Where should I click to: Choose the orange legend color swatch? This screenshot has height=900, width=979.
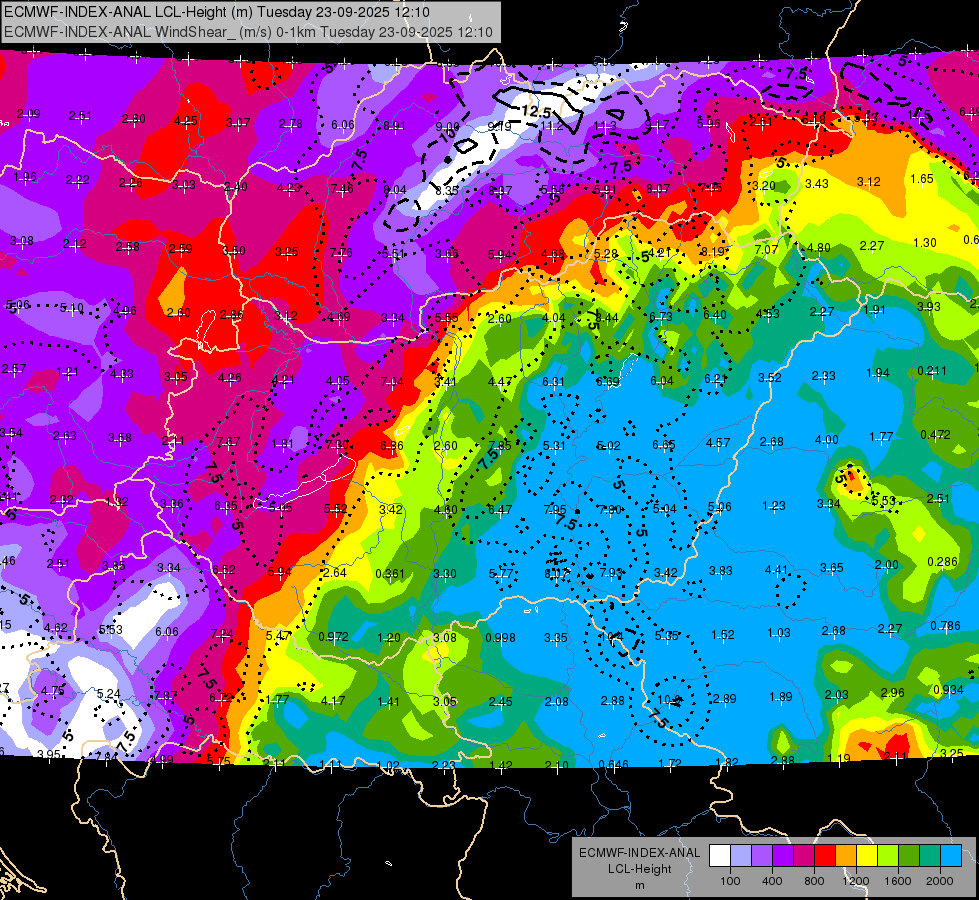(x=846, y=856)
